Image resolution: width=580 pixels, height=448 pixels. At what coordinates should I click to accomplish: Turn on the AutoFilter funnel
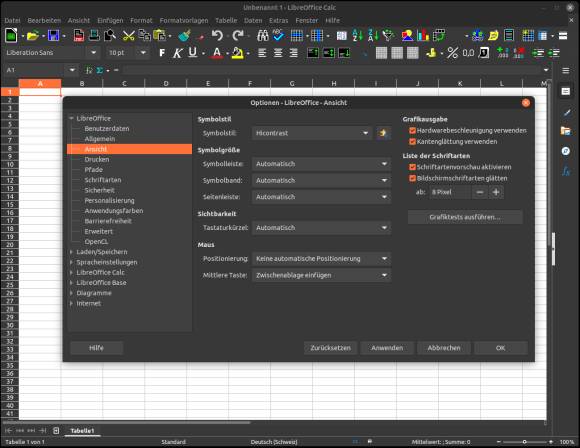pyautogui.click(x=388, y=36)
